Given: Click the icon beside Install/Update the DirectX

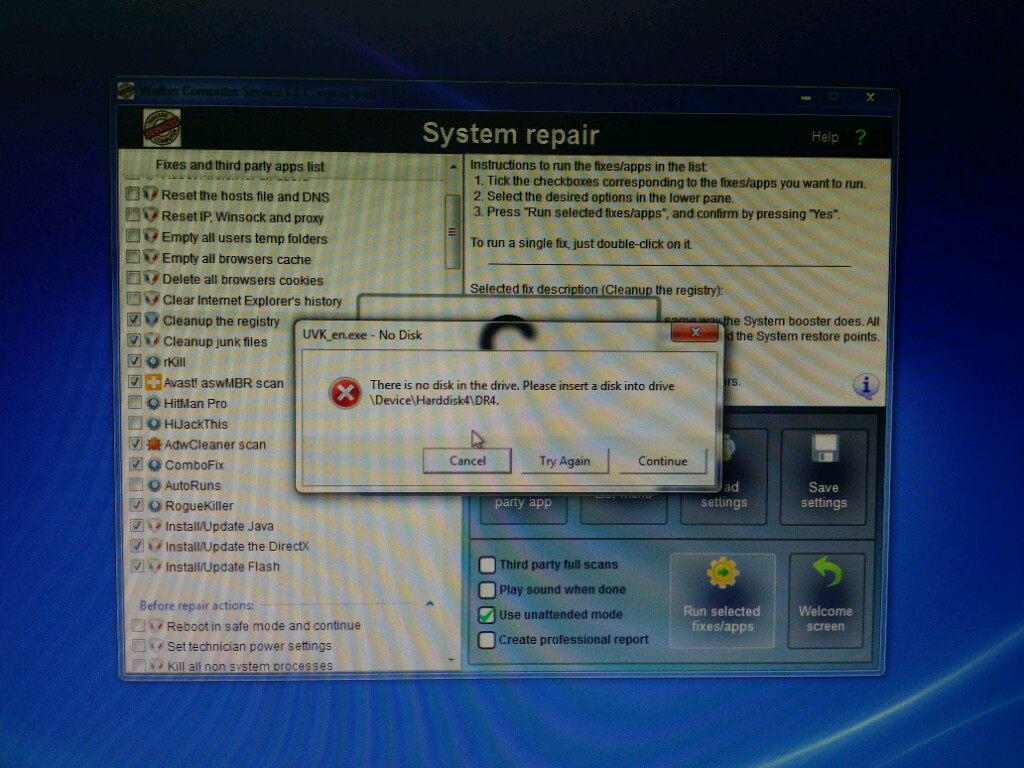Looking at the screenshot, I should 155,546.
